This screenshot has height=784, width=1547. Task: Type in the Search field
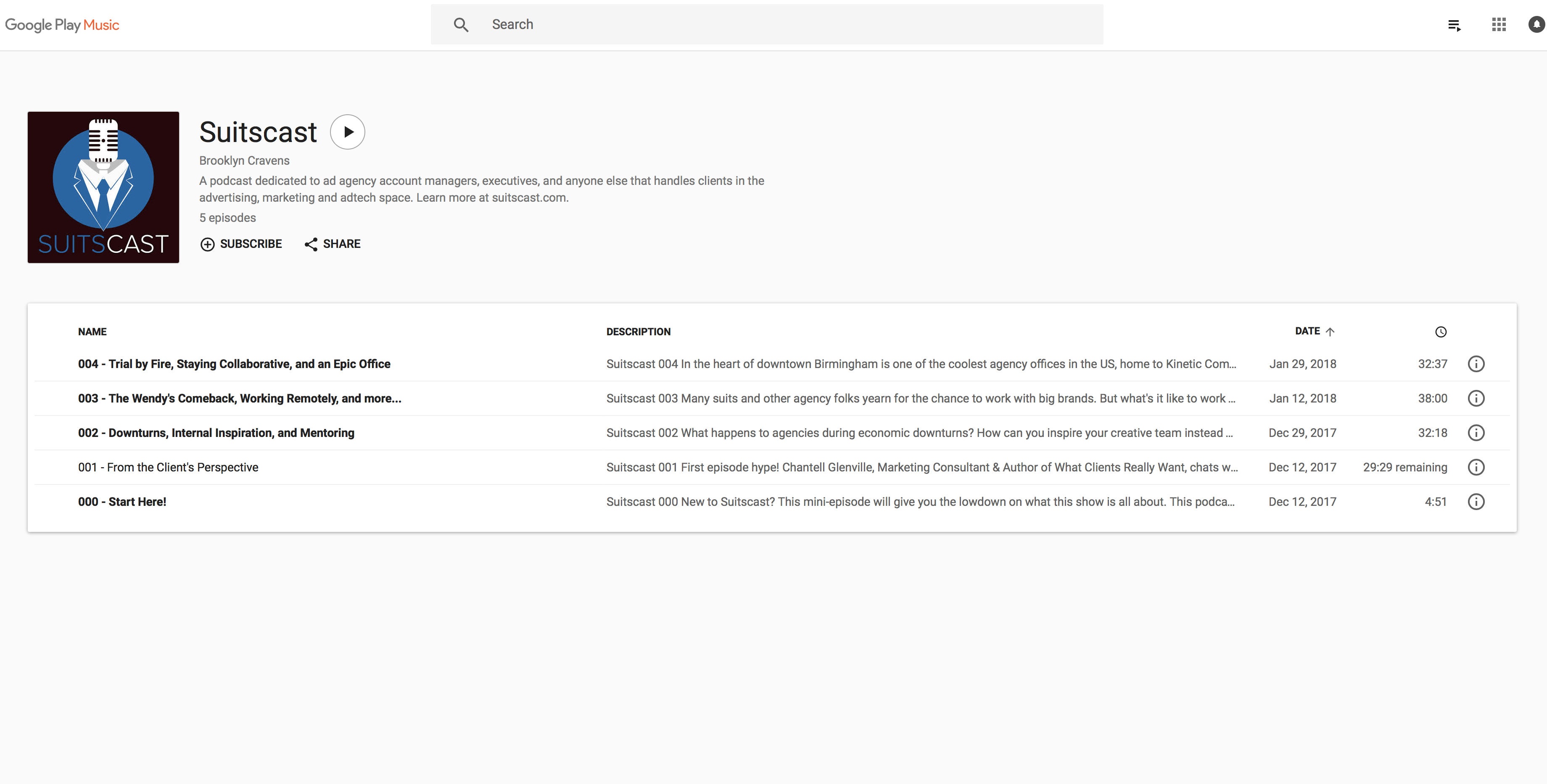[x=781, y=25]
